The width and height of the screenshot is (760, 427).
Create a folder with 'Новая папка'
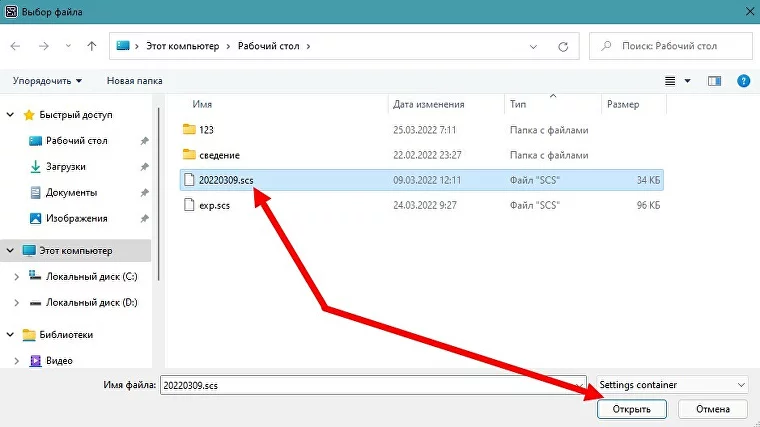coord(134,81)
